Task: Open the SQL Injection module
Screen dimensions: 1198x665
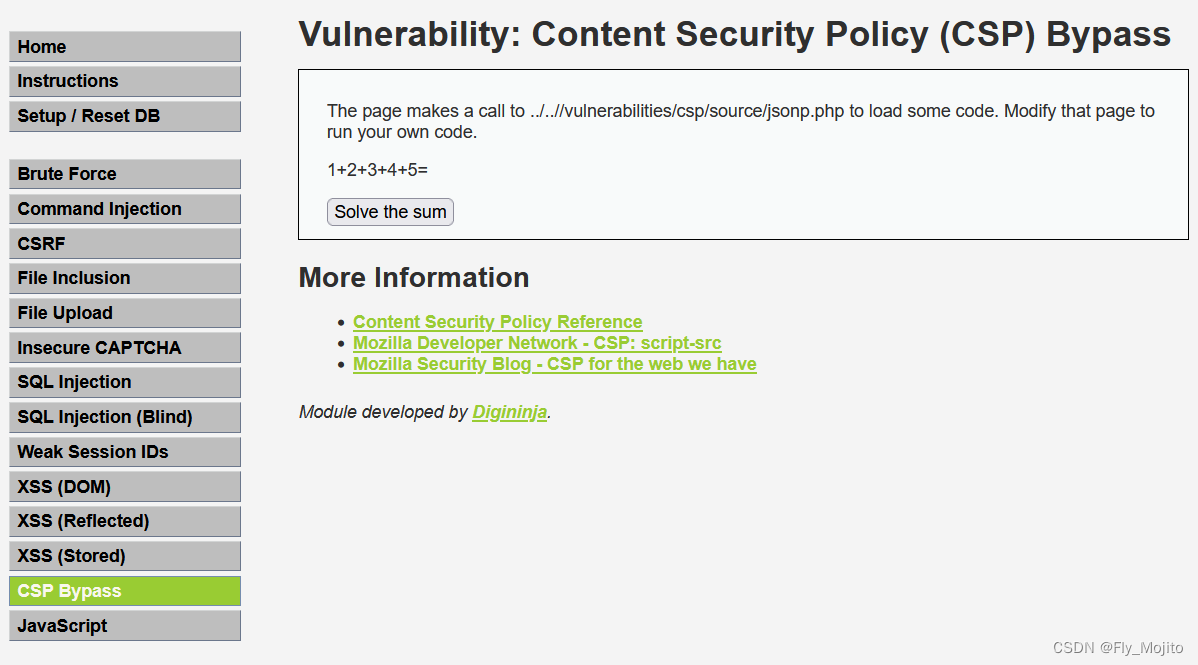Action: pyautogui.click(x=124, y=382)
